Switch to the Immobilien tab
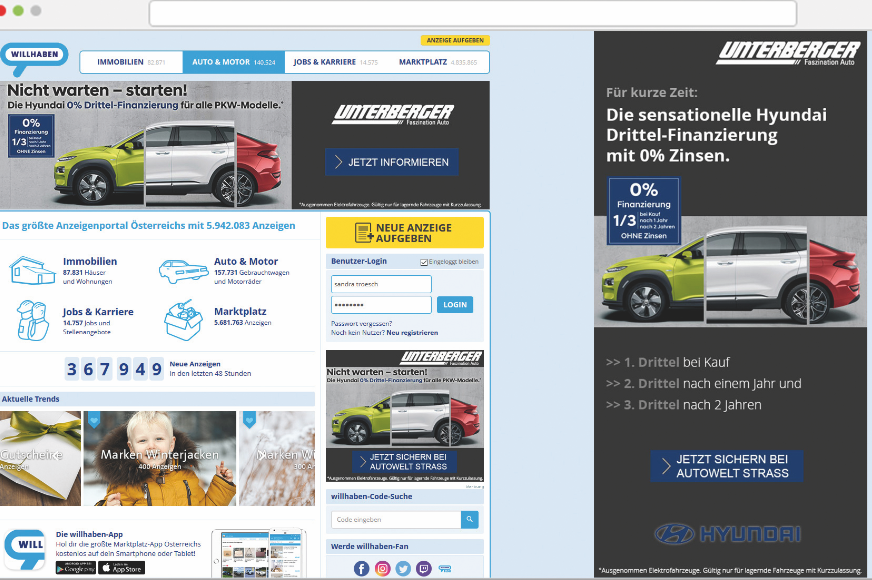Image resolution: width=872 pixels, height=580 pixels. coord(131,62)
